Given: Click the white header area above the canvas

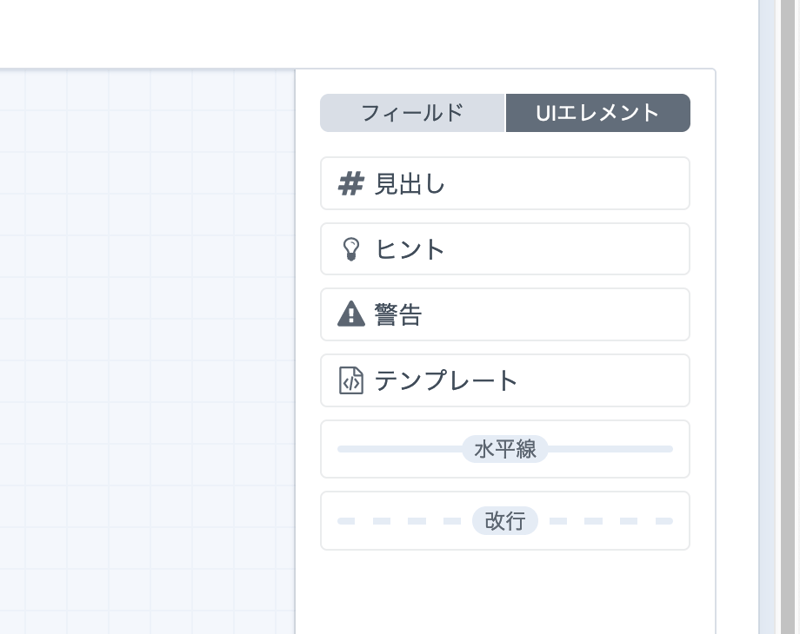Looking at the screenshot, I should 350,32.
